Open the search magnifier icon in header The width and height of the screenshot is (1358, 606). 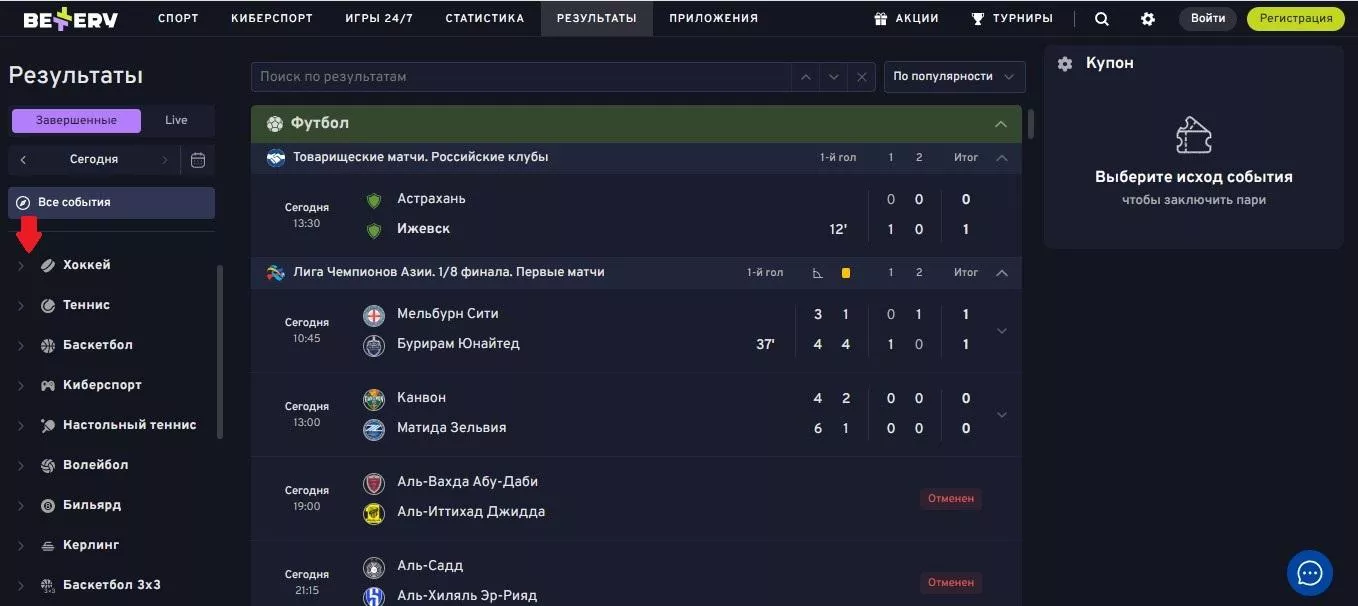1102,19
